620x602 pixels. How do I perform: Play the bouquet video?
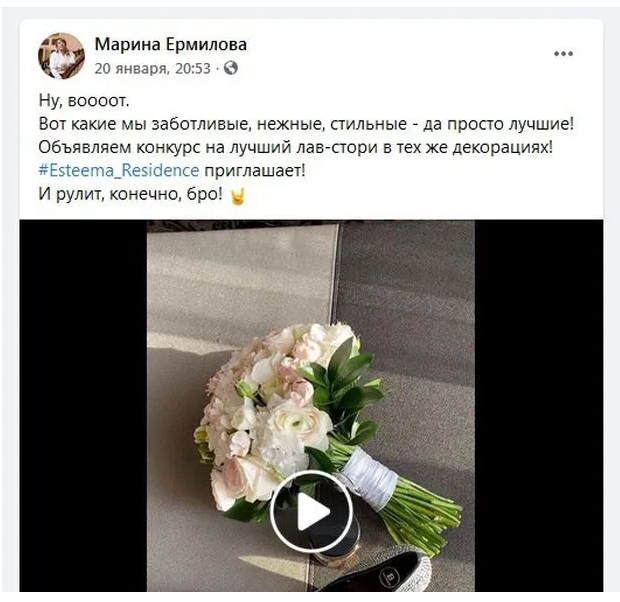[311, 511]
